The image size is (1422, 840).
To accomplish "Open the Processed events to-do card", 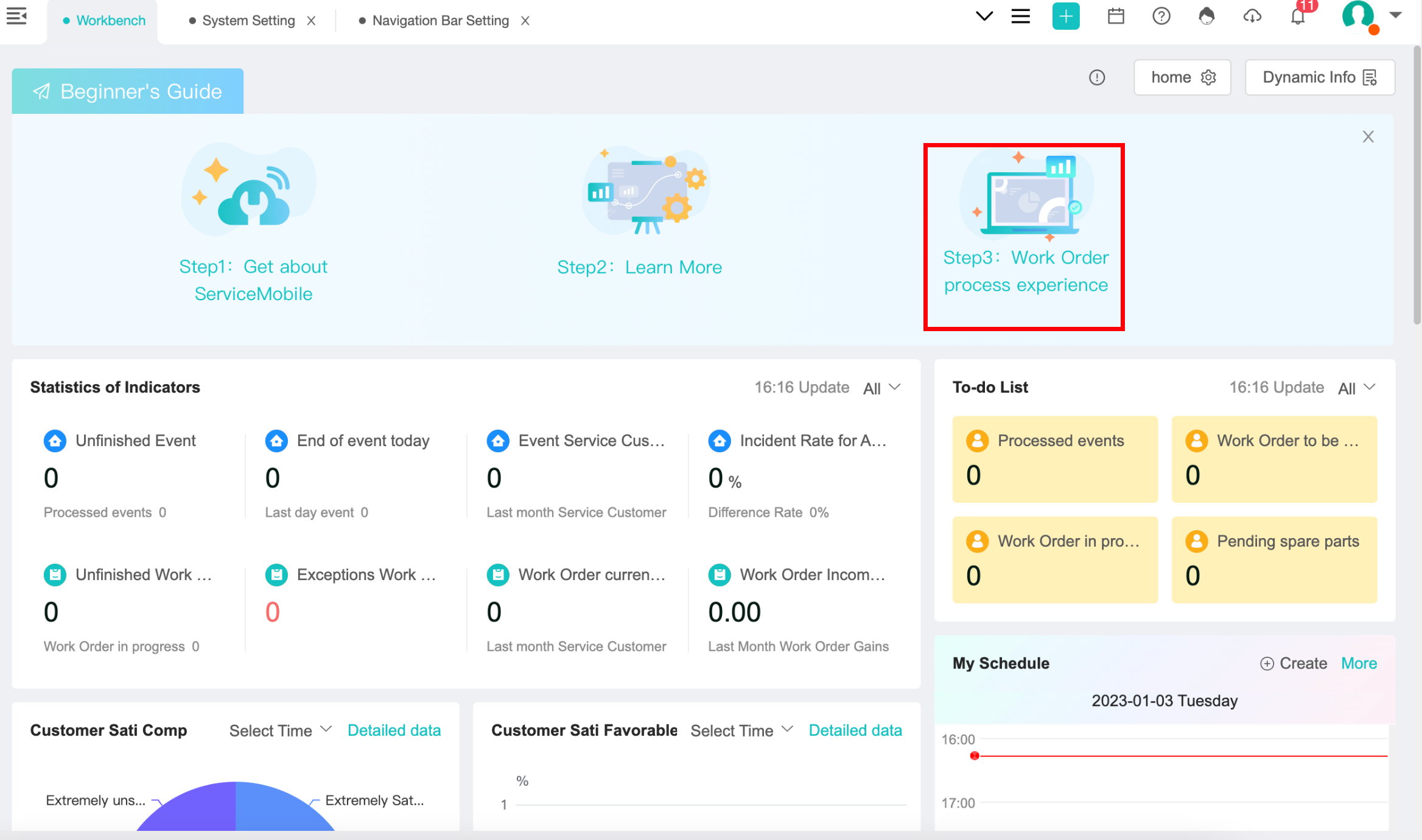I will (x=1055, y=460).
